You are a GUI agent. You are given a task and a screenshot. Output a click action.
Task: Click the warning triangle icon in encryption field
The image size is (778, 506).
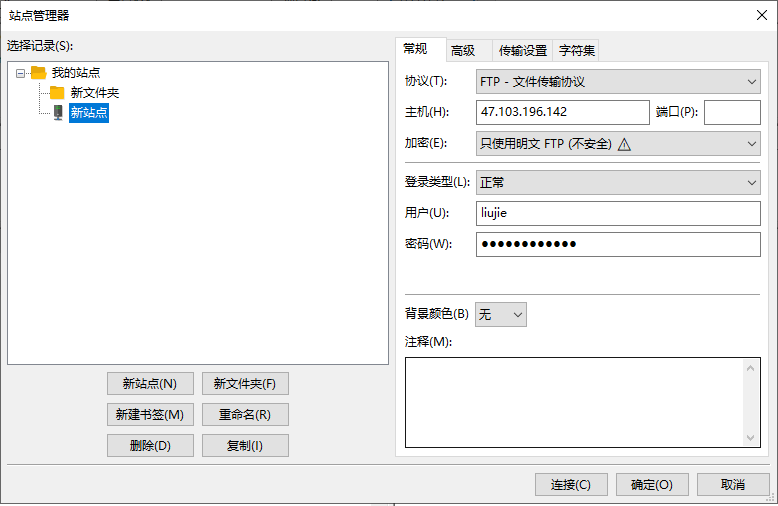click(624, 144)
